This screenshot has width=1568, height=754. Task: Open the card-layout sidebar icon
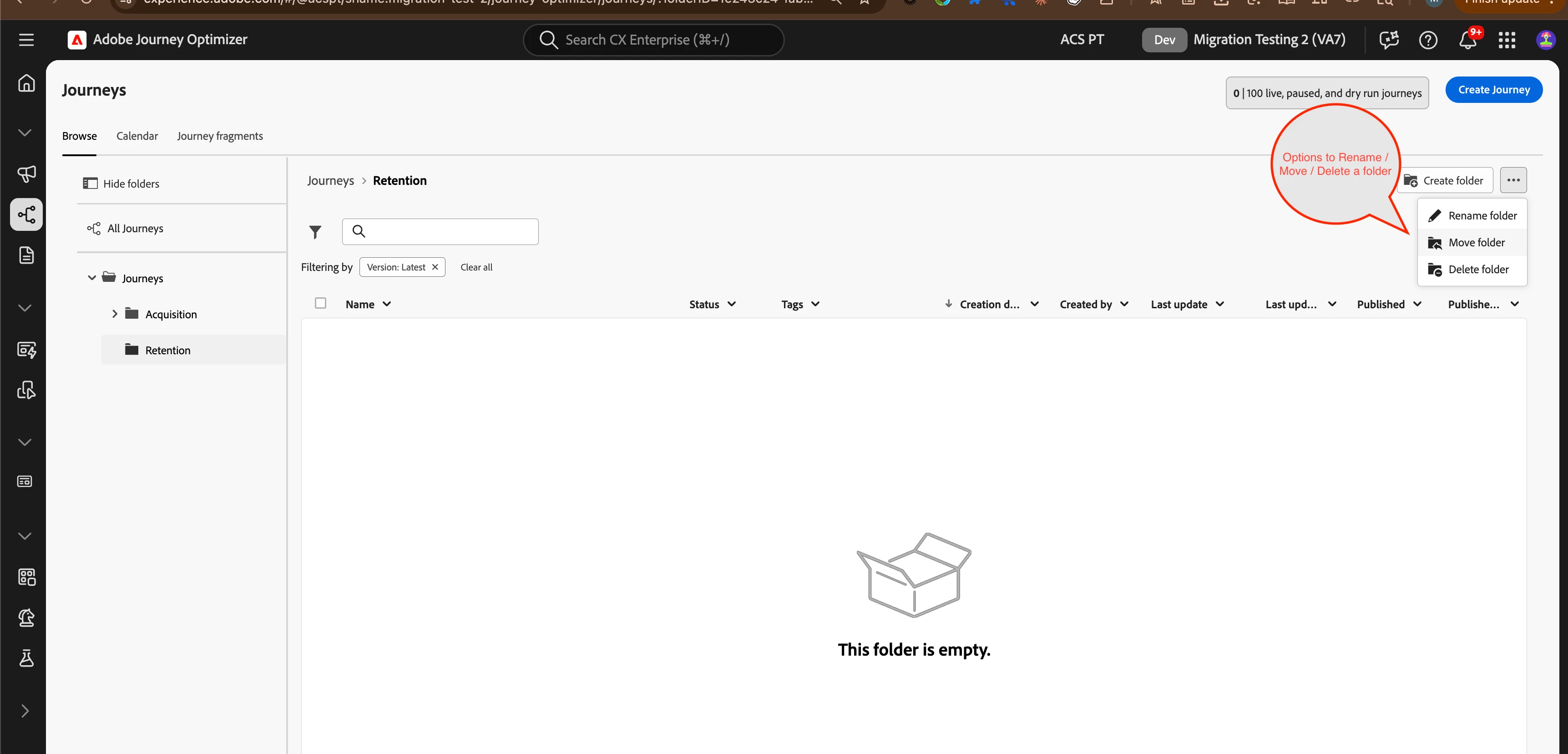[25, 481]
